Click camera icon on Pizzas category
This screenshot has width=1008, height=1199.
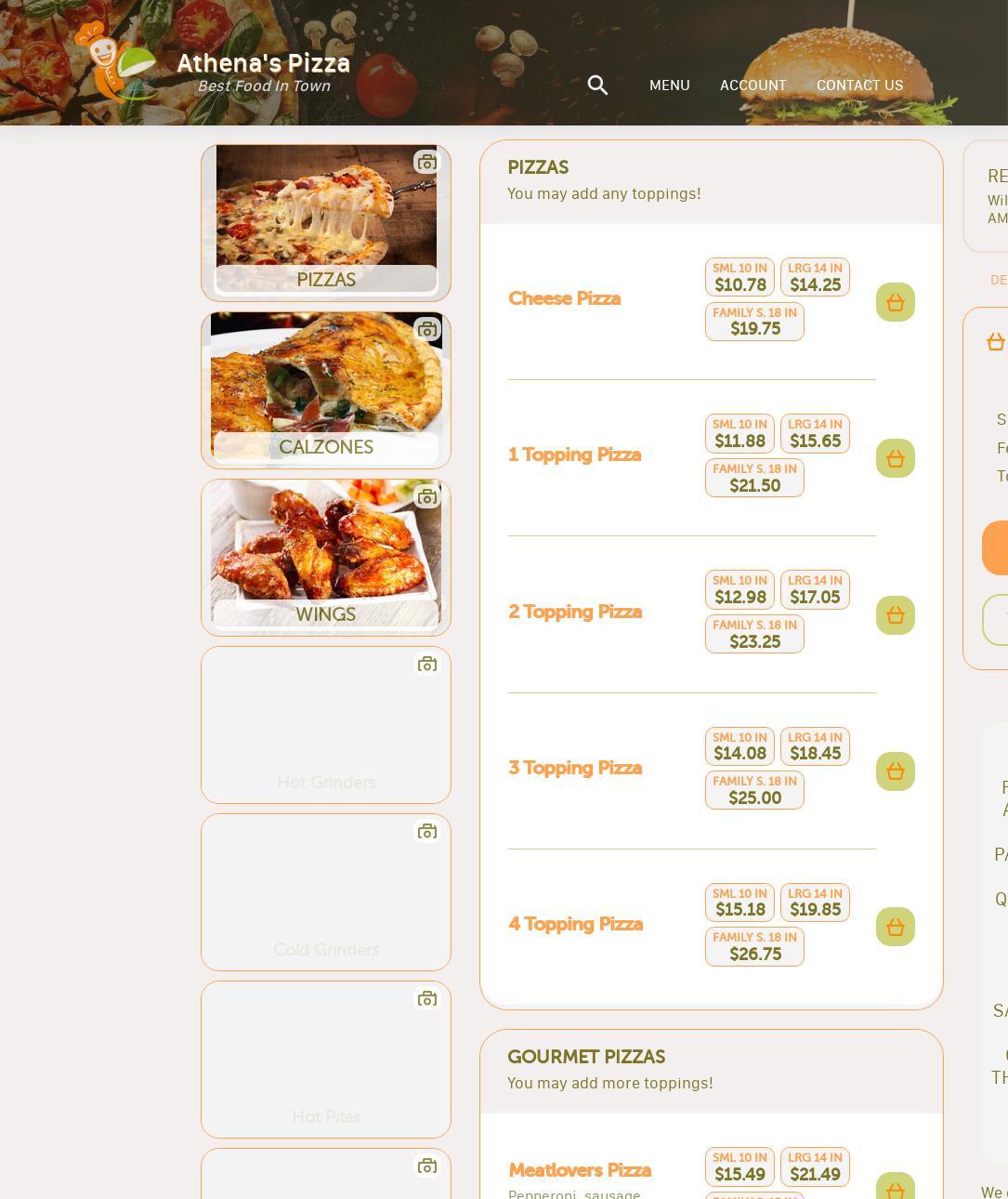click(426, 163)
